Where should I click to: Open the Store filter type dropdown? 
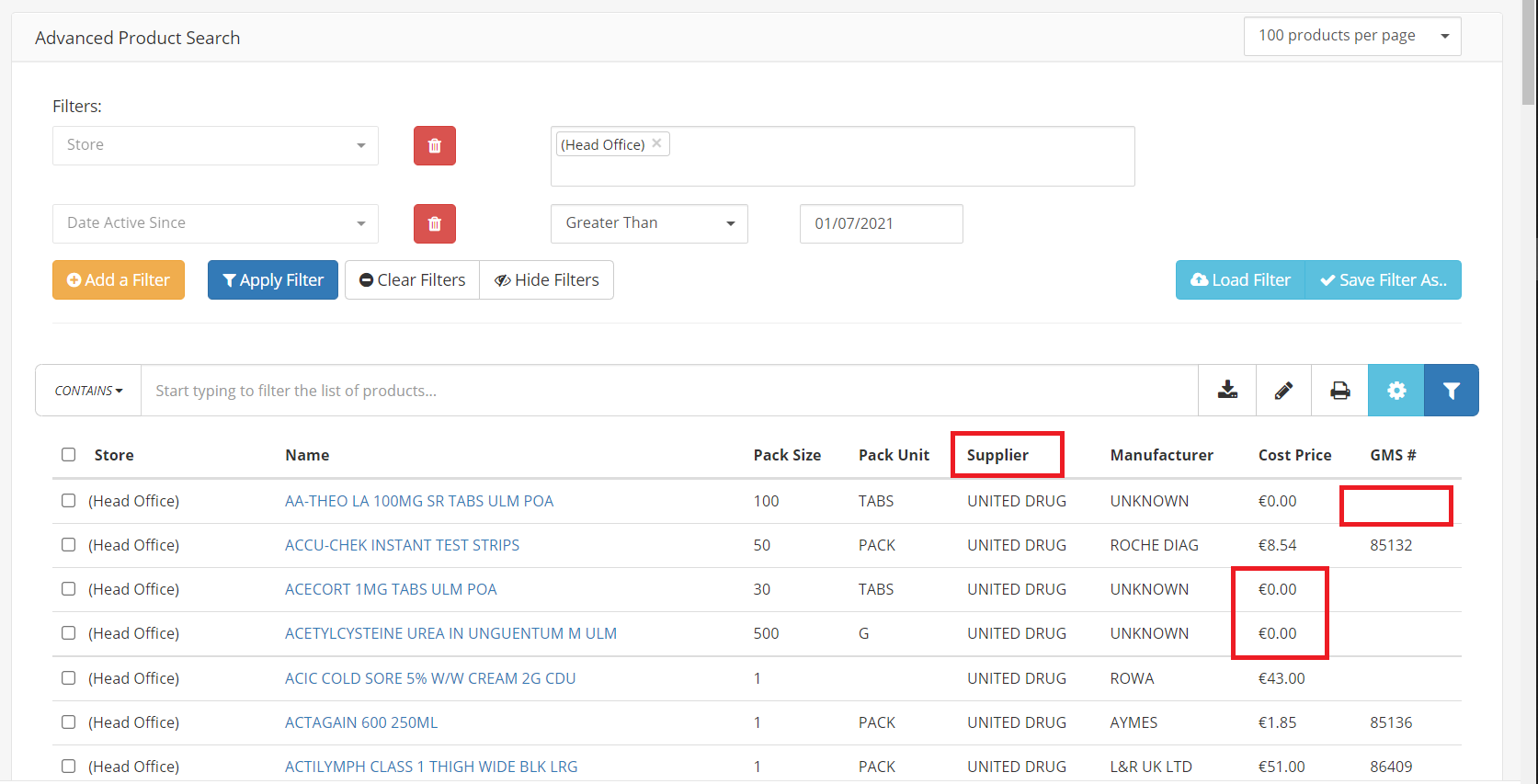tap(215, 145)
